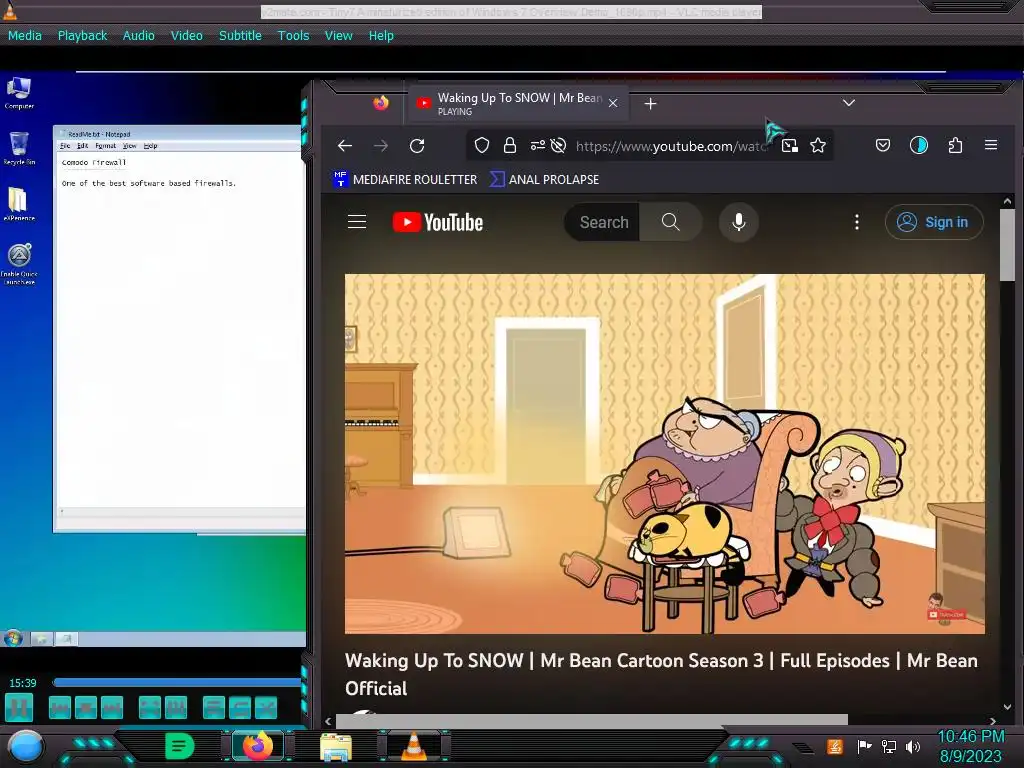
Task: Open the MEDIAFIRE ROULETTER bookmark
Action: click(406, 179)
